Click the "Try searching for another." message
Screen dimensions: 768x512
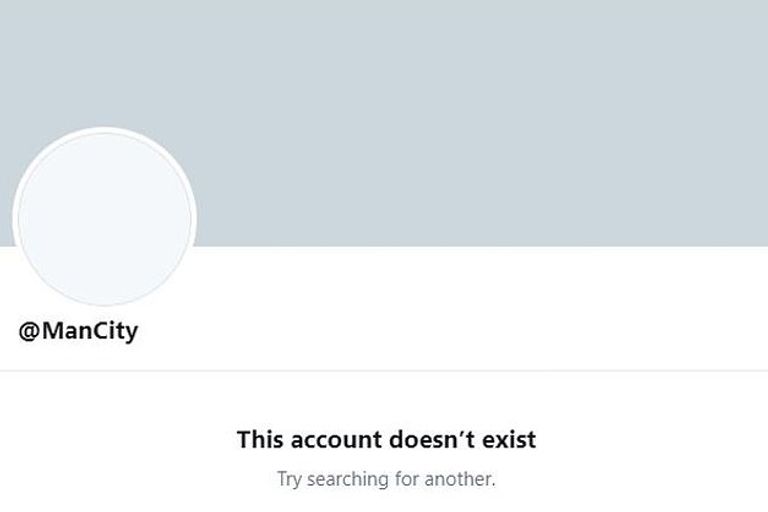[x=386, y=479]
